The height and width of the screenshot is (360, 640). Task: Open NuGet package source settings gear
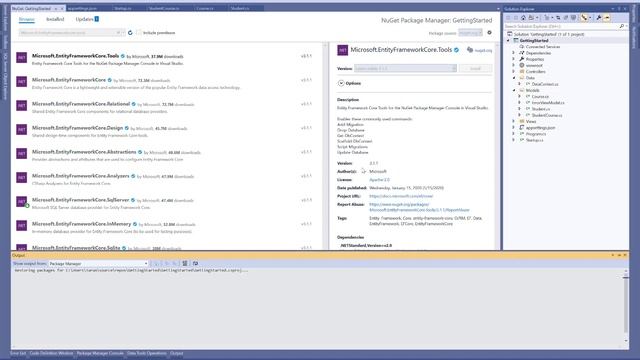coord(489,33)
